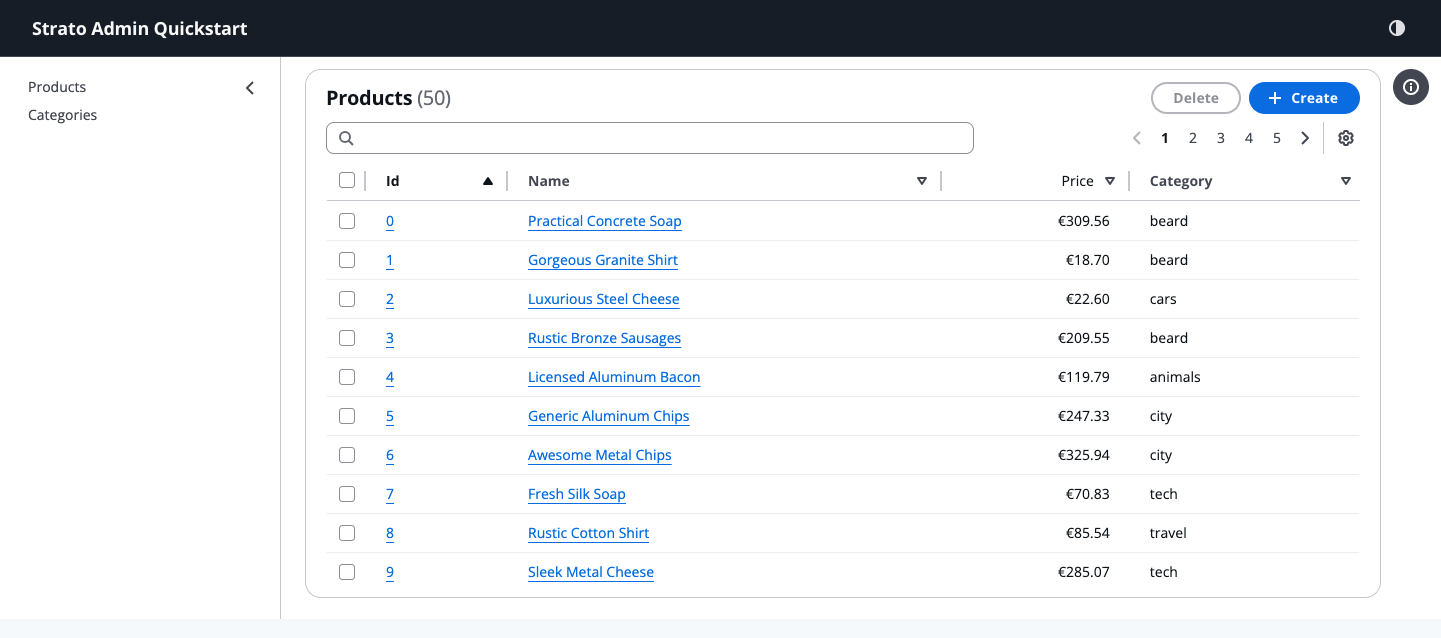Open the Price column filter dropdown
Viewport: 1441px width, 638px height.
point(1111,181)
